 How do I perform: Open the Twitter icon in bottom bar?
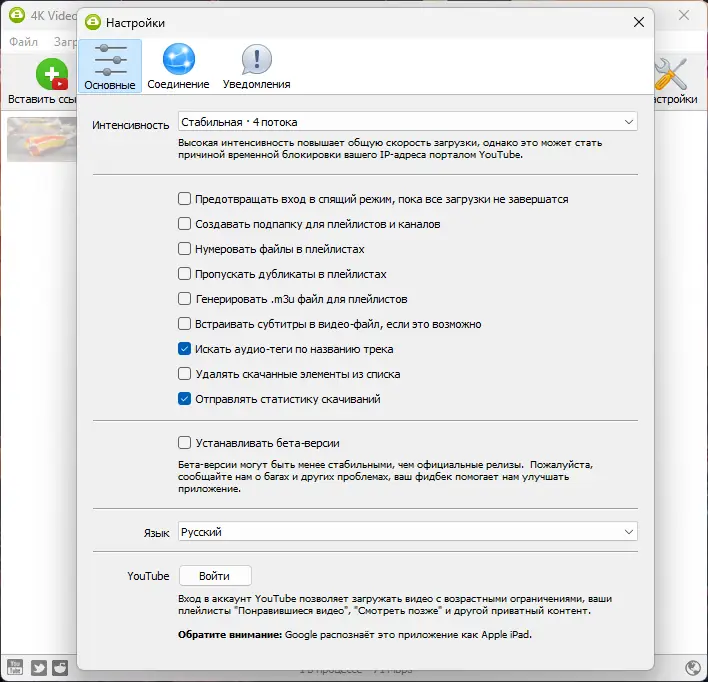click(38, 667)
